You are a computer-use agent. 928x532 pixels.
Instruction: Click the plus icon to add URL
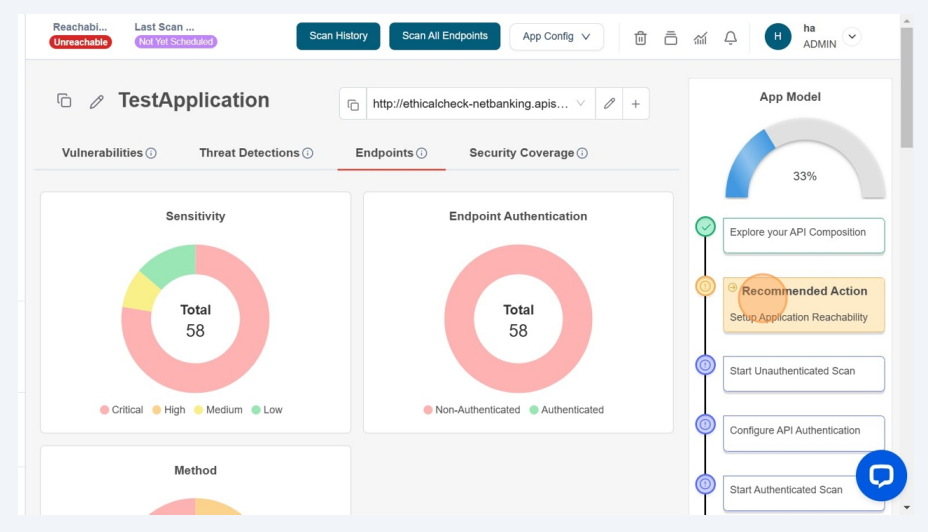[635, 104]
